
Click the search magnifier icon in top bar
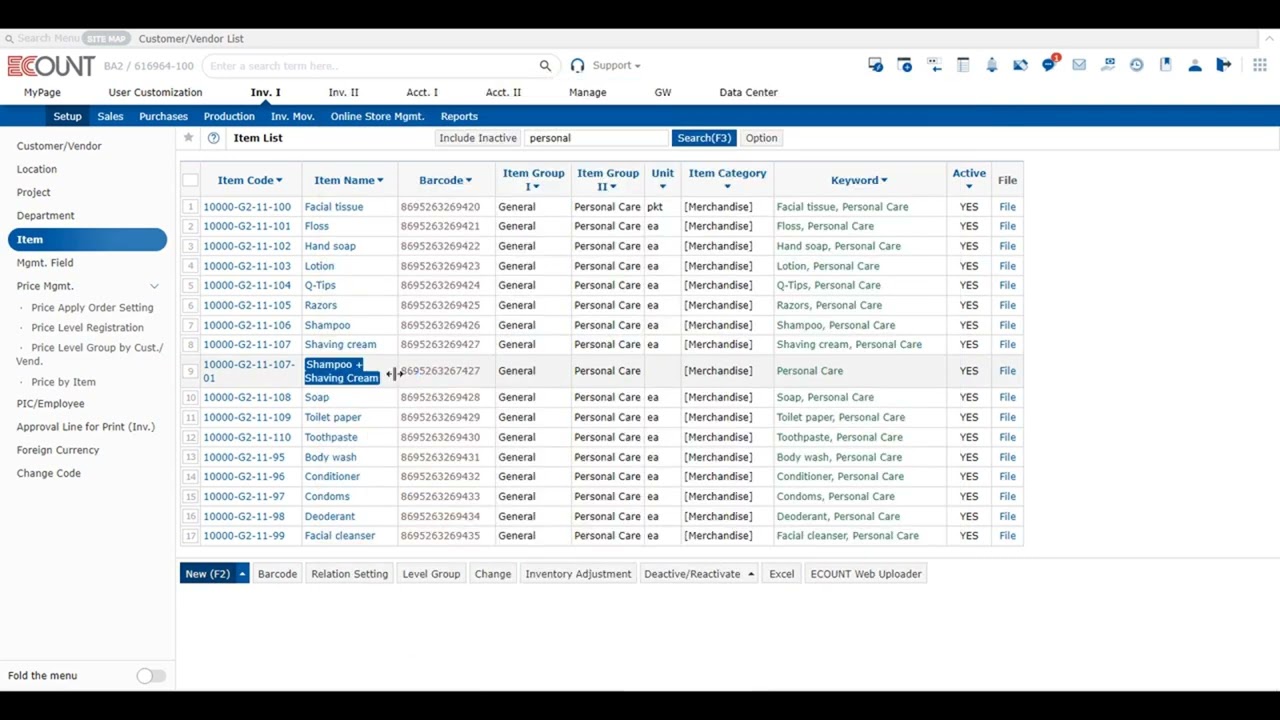point(545,66)
